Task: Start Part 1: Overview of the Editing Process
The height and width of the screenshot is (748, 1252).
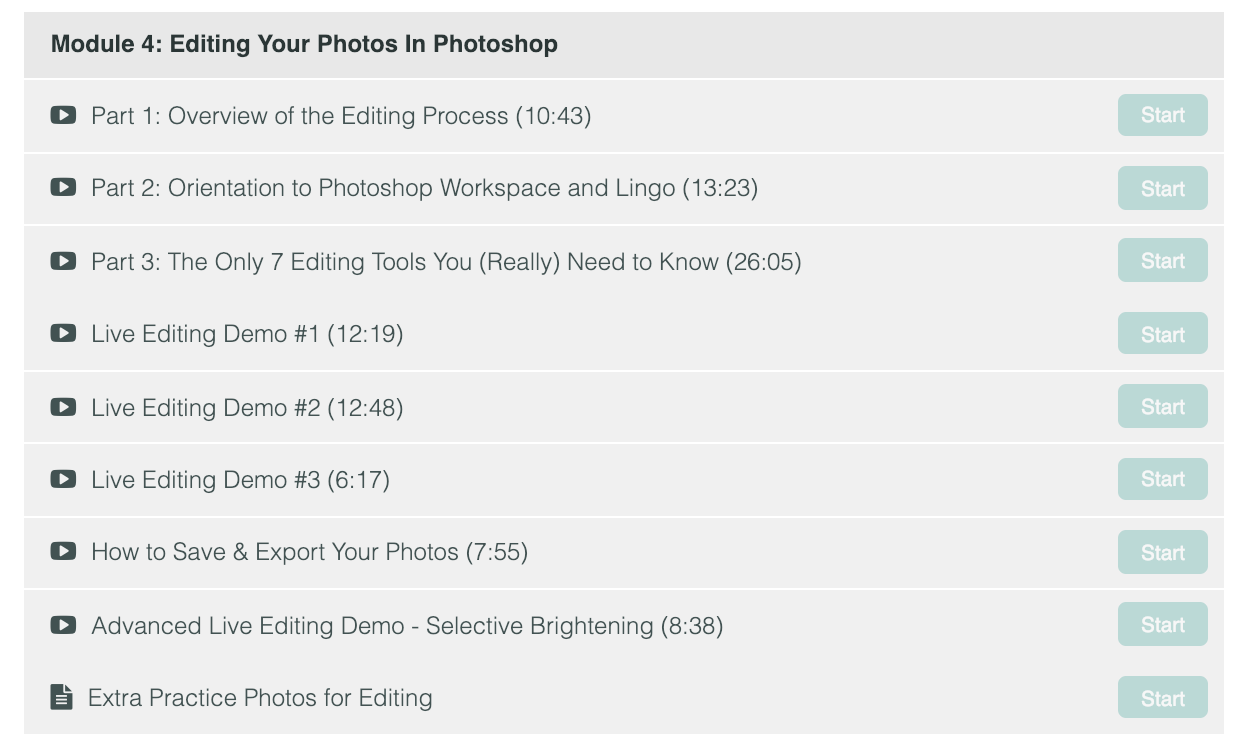Action: pyautogui.click(x=1162, y=115)
